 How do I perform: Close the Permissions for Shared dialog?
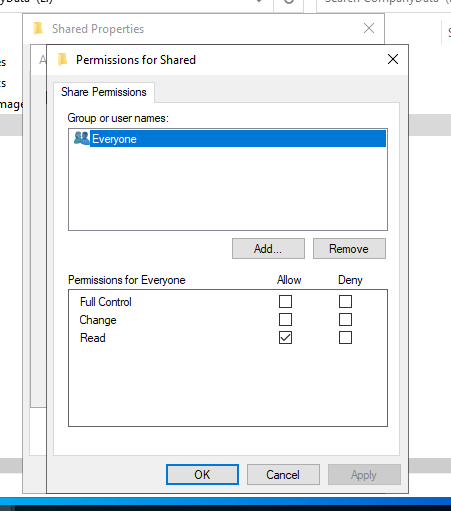393,59
